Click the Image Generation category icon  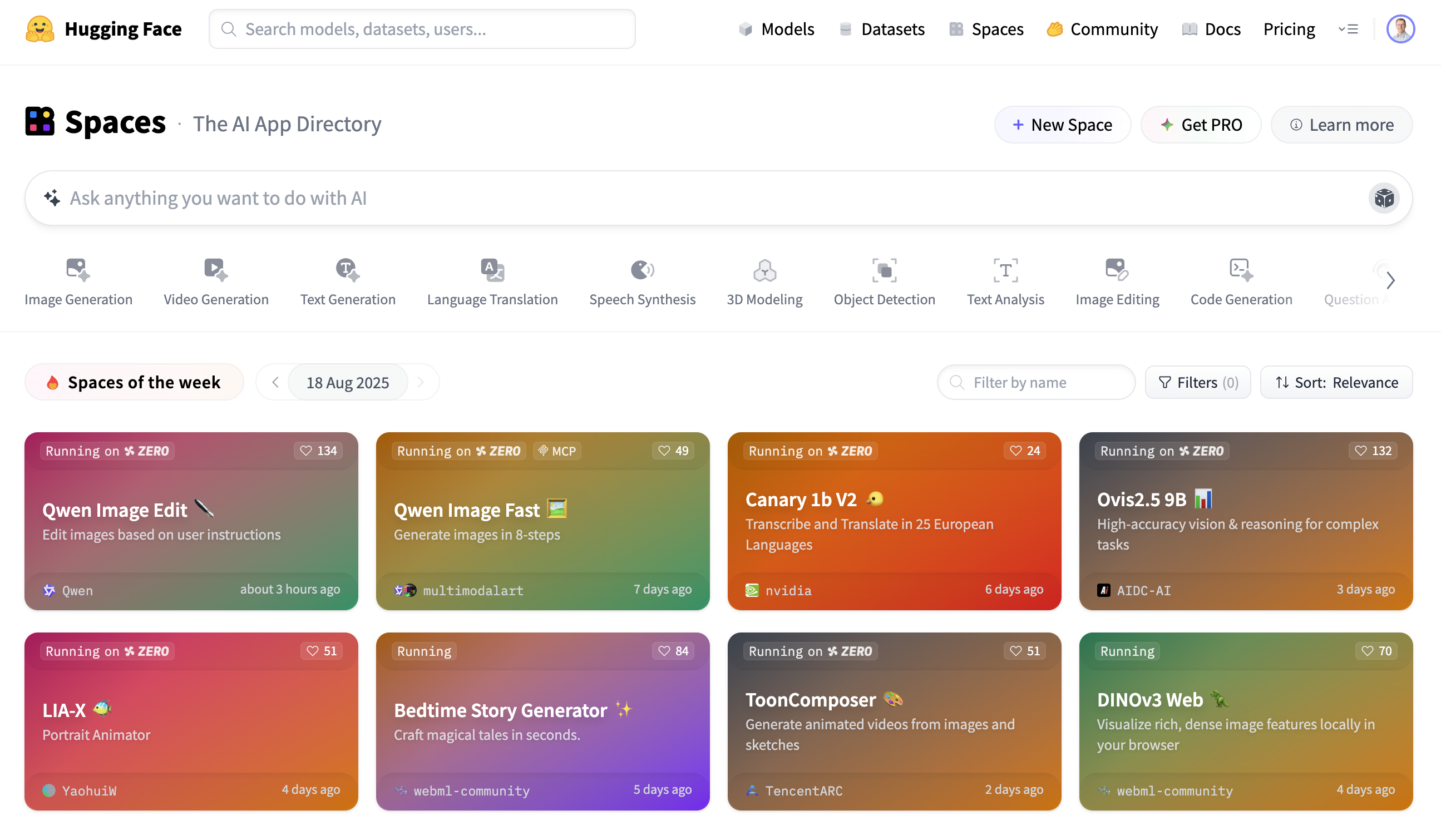point(78,270)
